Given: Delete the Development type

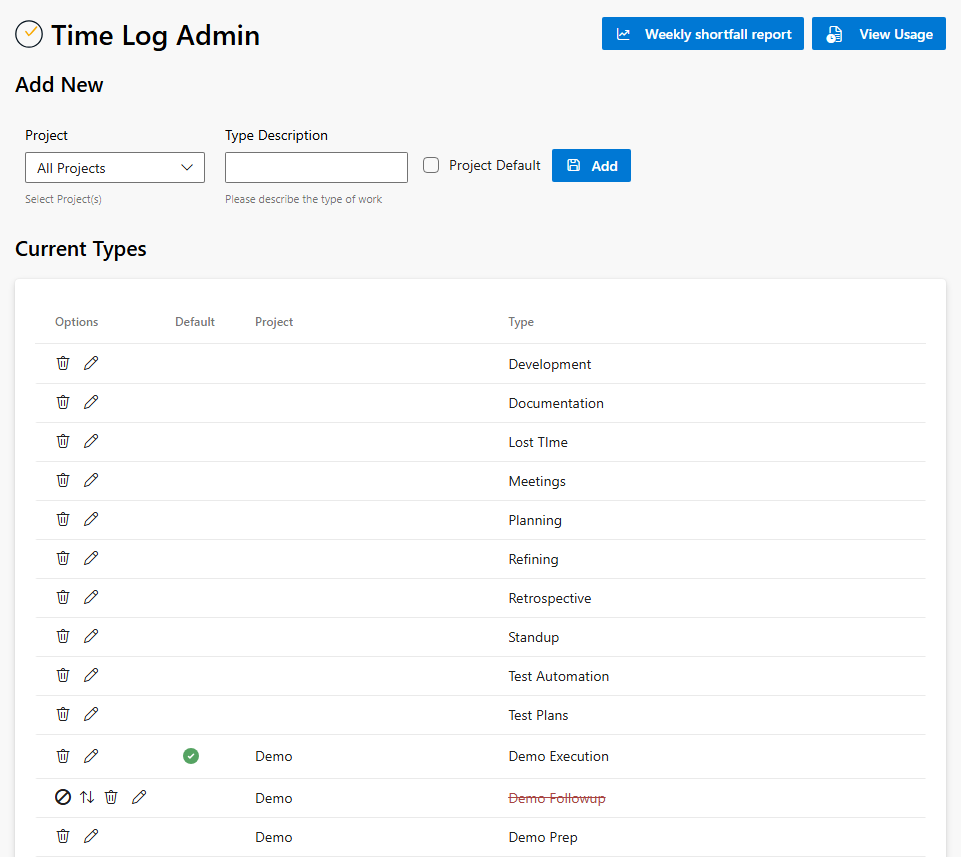Looking at the screenshot, I should click(x=63, y=363).
